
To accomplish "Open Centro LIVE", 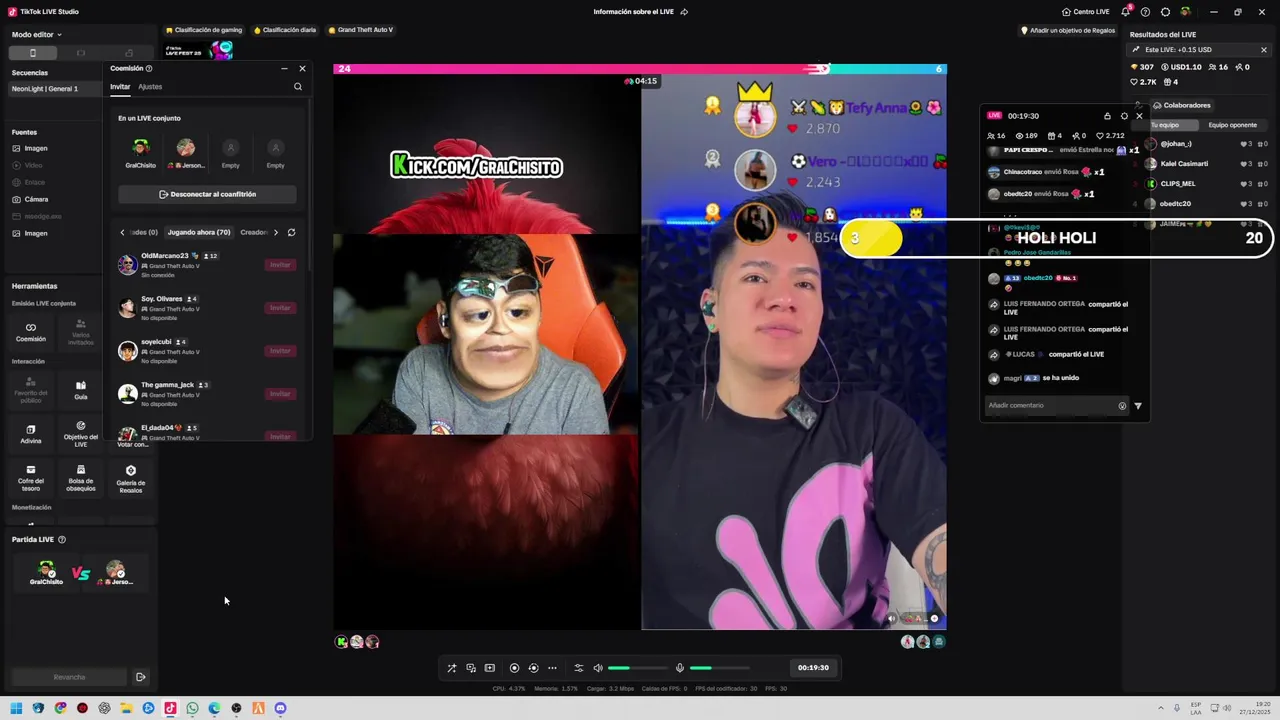I will tap(1085, 12).
